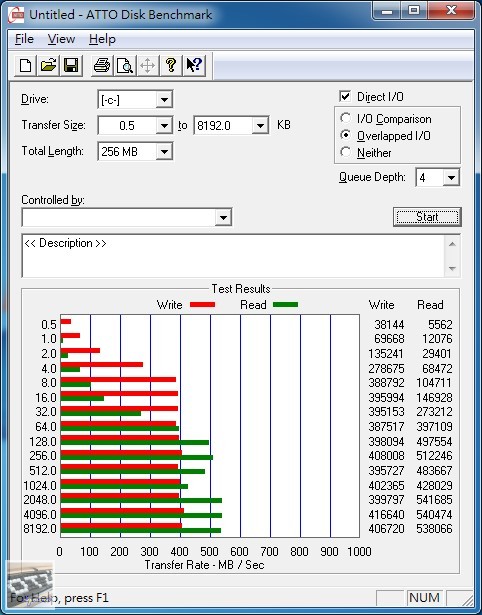
Task: Open the Help menu
Action: [102, 39]
